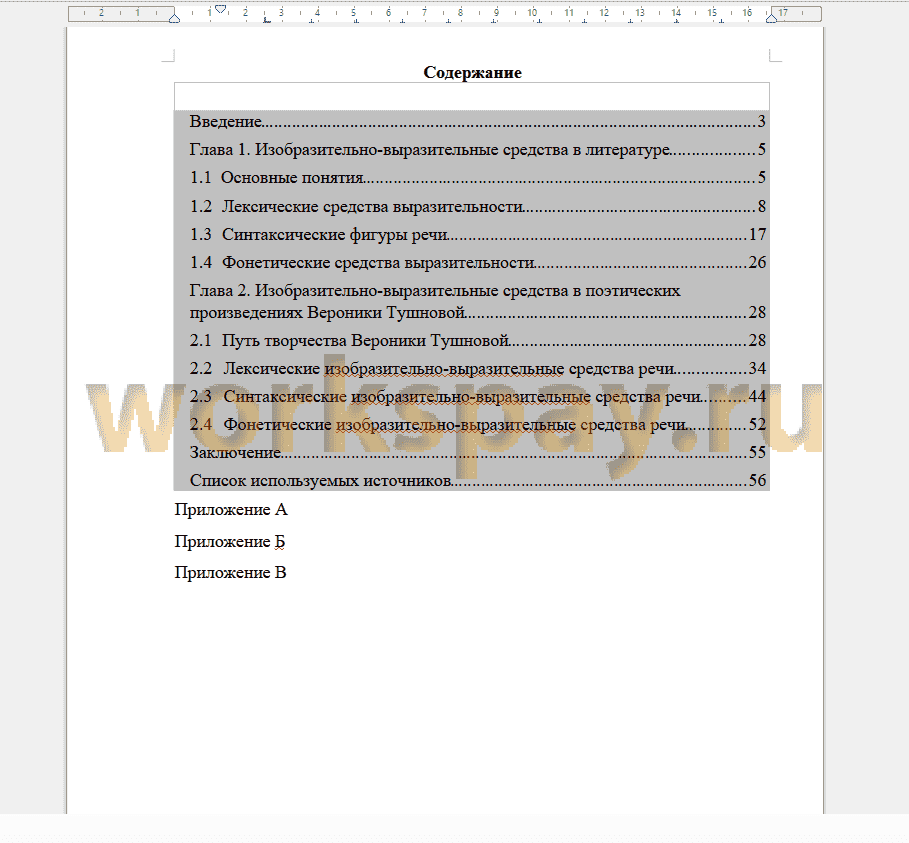The image size is (909, 843).
Task: Click the '1.1 Основные понятия' entry
Action: pyautogui.click(x=478, y=177)
